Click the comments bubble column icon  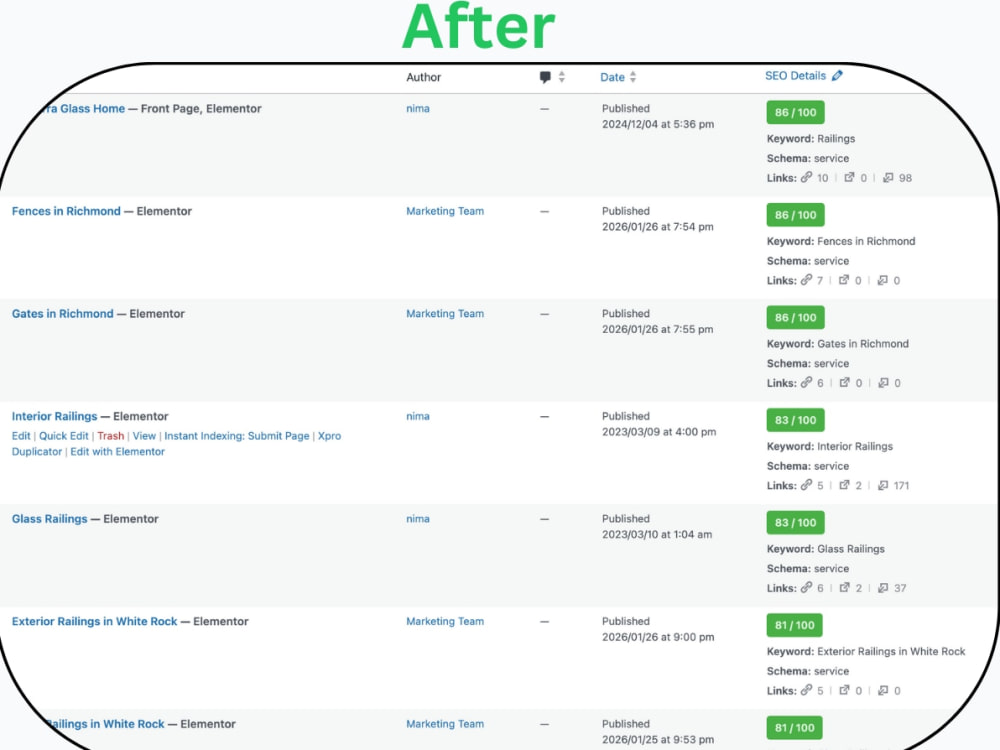click(545, 77)
